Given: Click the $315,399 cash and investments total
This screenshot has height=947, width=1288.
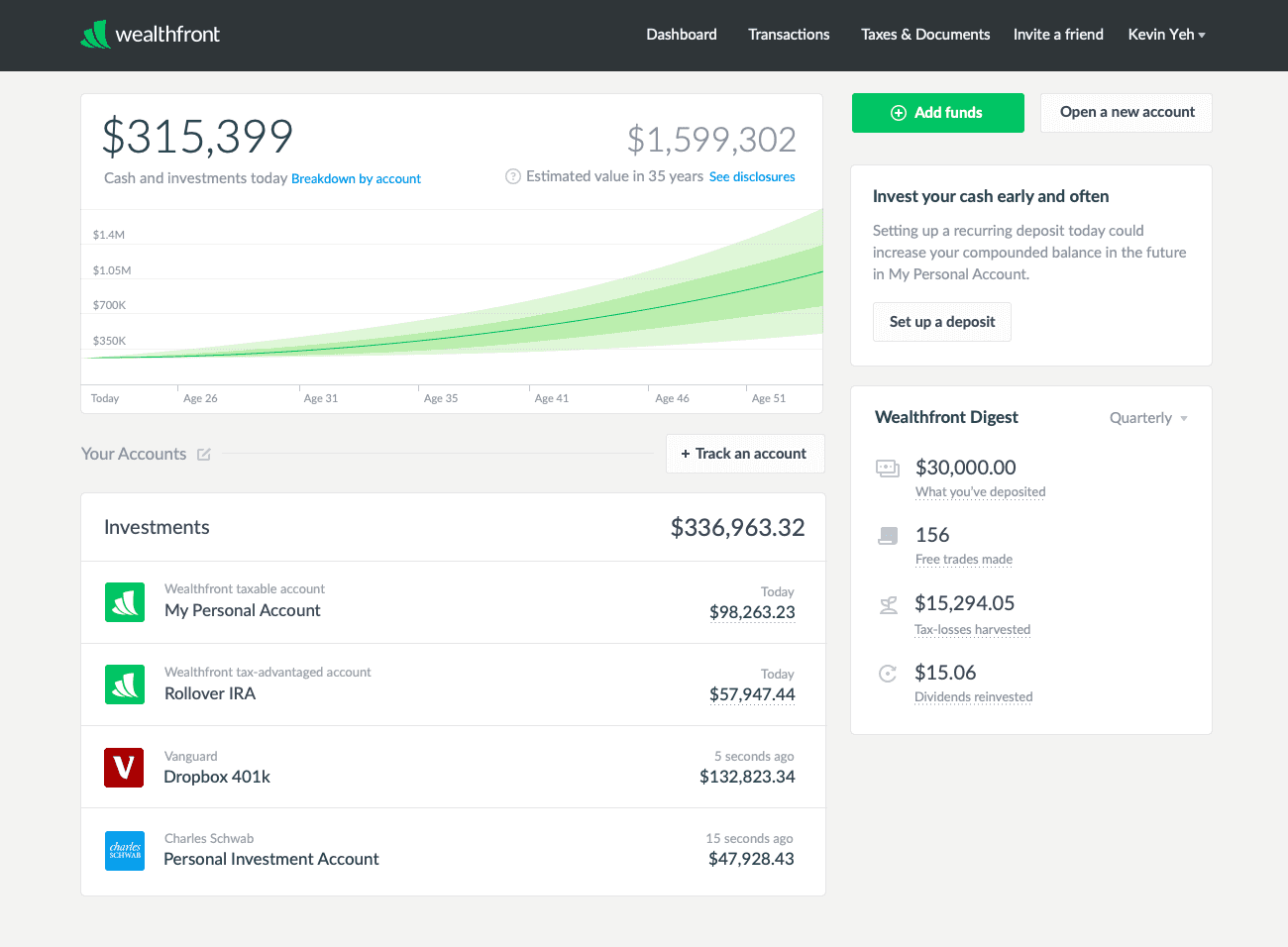Looking at the screenshot, I should click(x=198, y=137).
